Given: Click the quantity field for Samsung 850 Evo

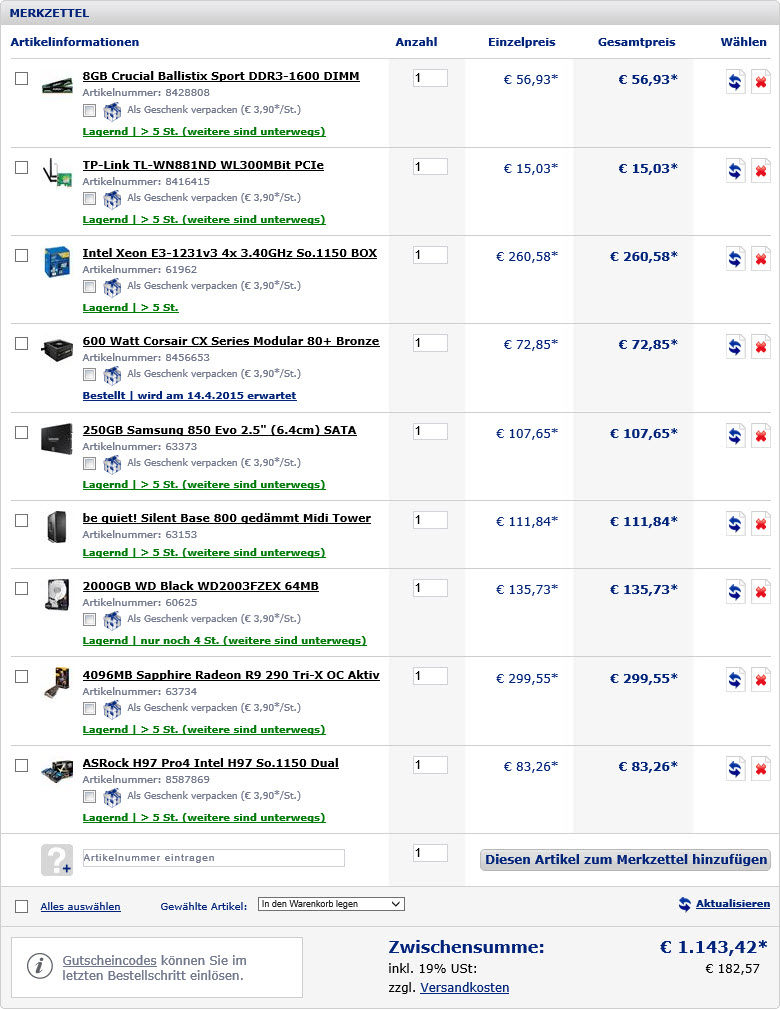Looking at the screenshot, I should 430,432.
